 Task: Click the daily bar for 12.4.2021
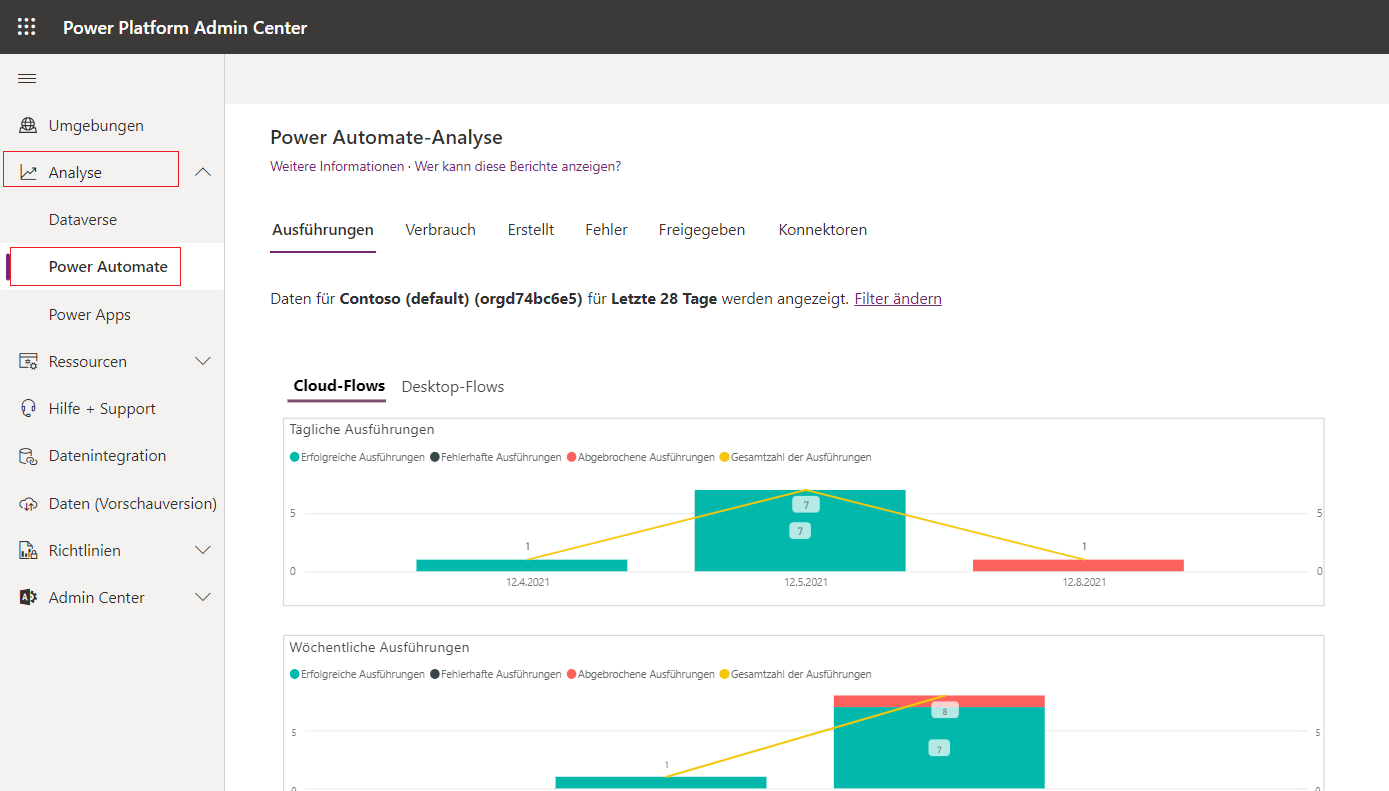[522, 565]
